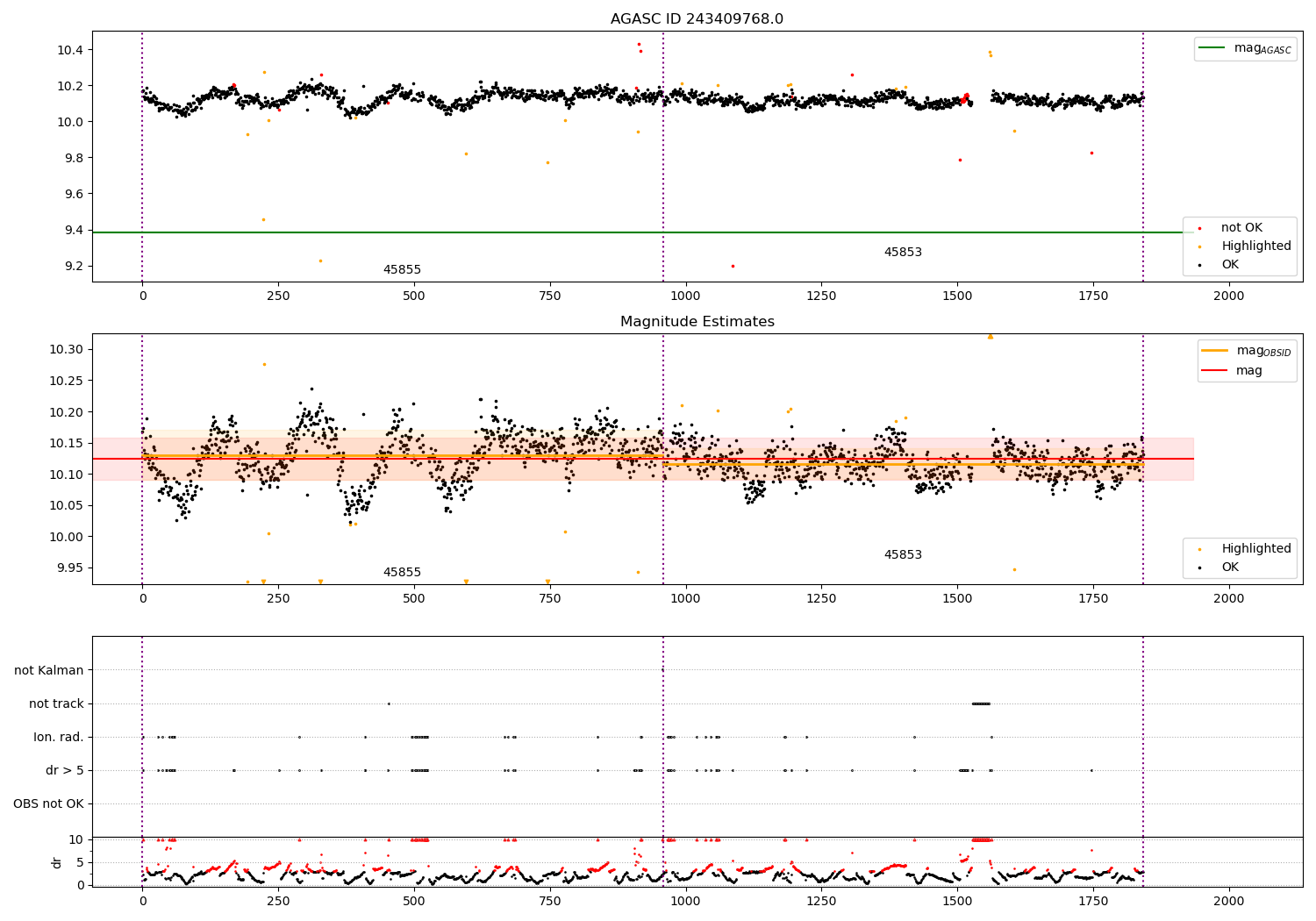1316x921 pixels.
Task: Click the '45853' annotation in the Magnitude Estimates plot
Action: point(903,555)
